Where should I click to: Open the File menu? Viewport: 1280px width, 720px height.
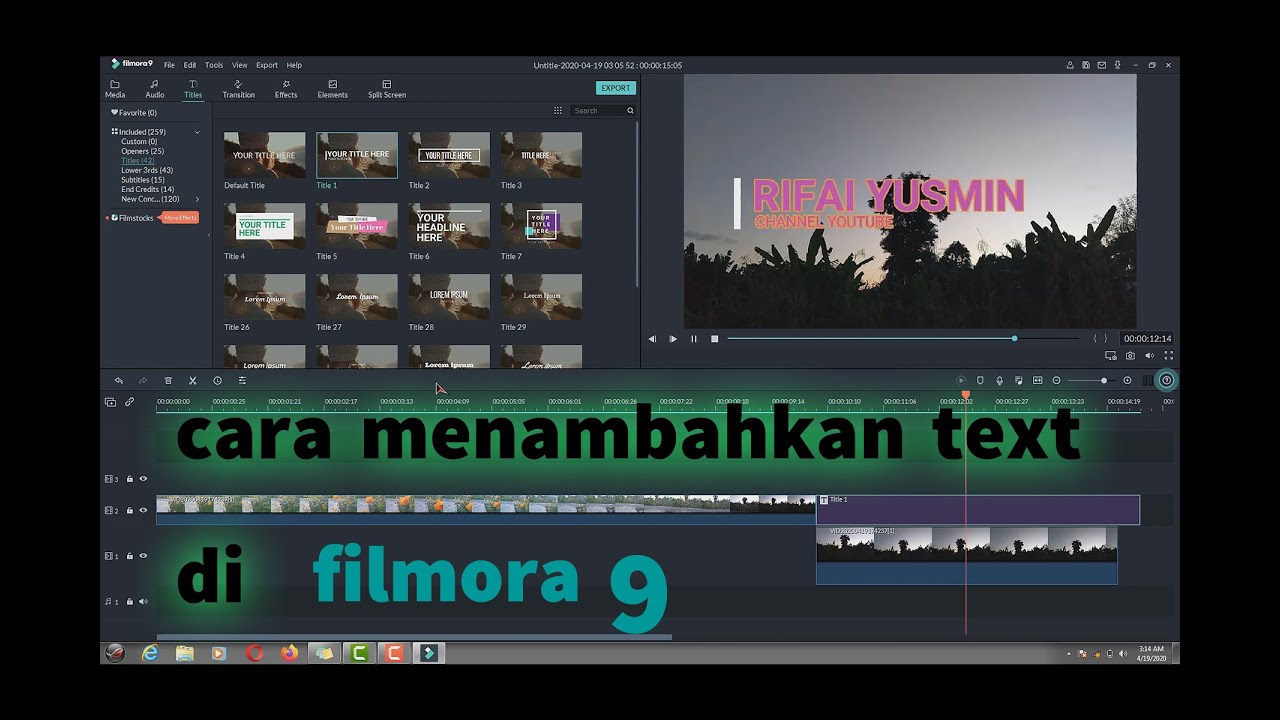pyautogui.click(x=169, y=65)
